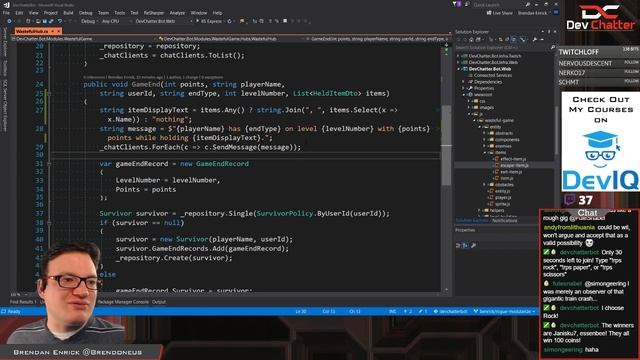The height and width of the screenshot is (360, 640).
Task: Open the WastefulHub type navigation dropdown
Action: click(x=231, y=39)
